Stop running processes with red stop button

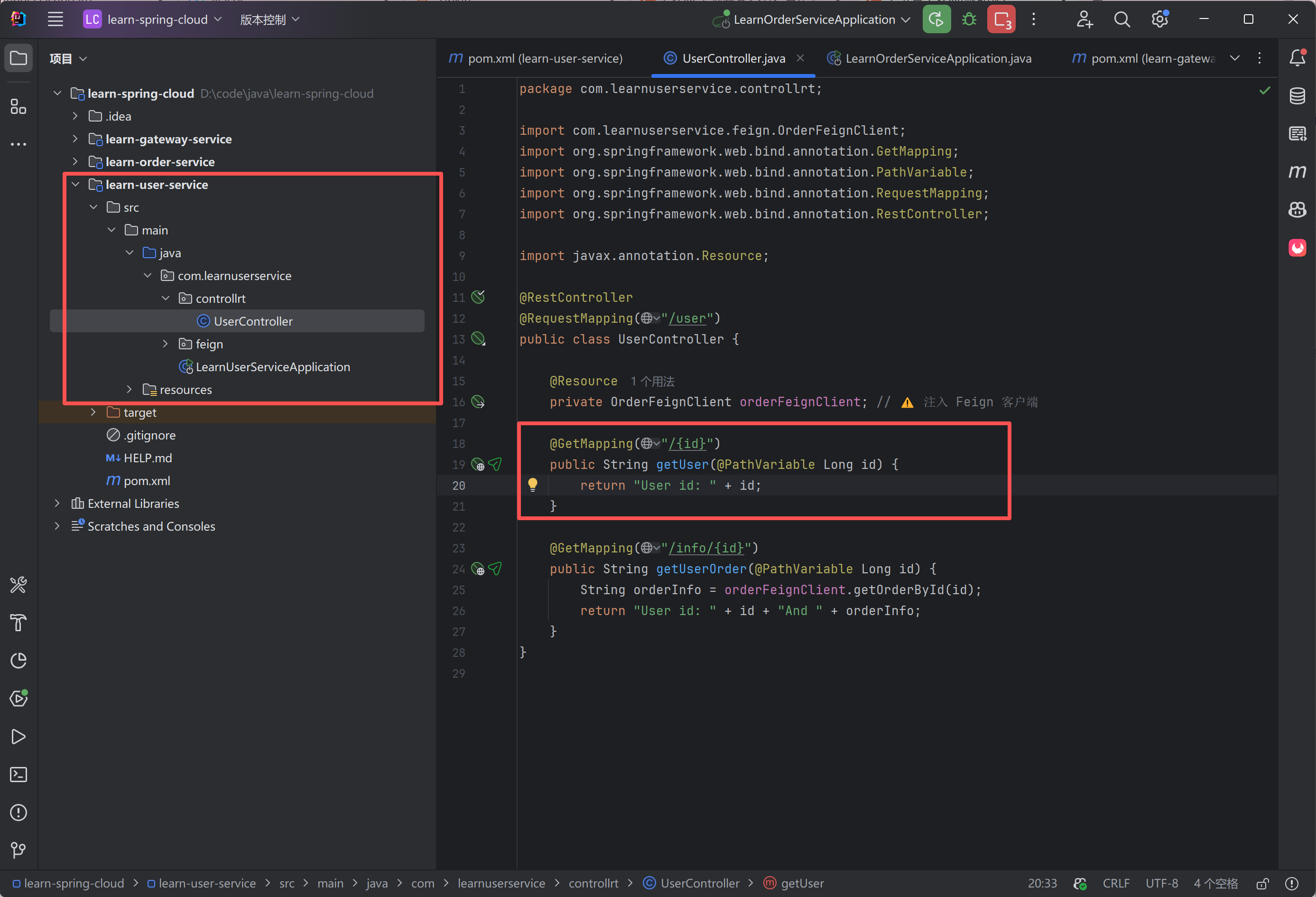tap(1001, 19)
